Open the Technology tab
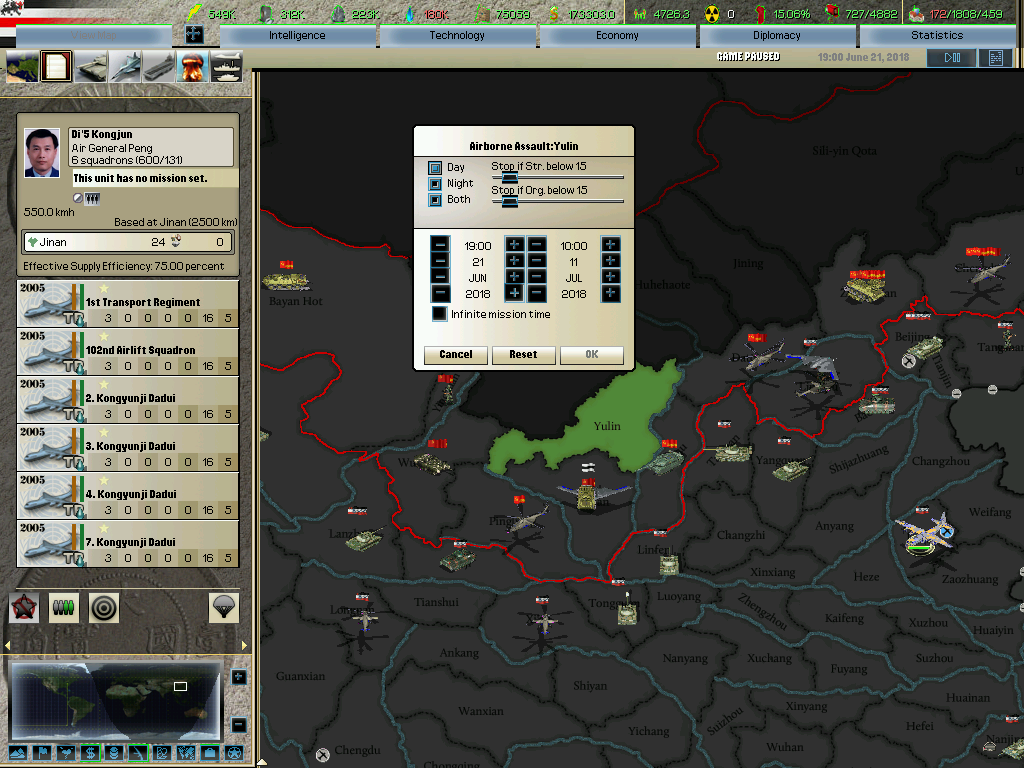1024x768 pixels. coord(457,35)
